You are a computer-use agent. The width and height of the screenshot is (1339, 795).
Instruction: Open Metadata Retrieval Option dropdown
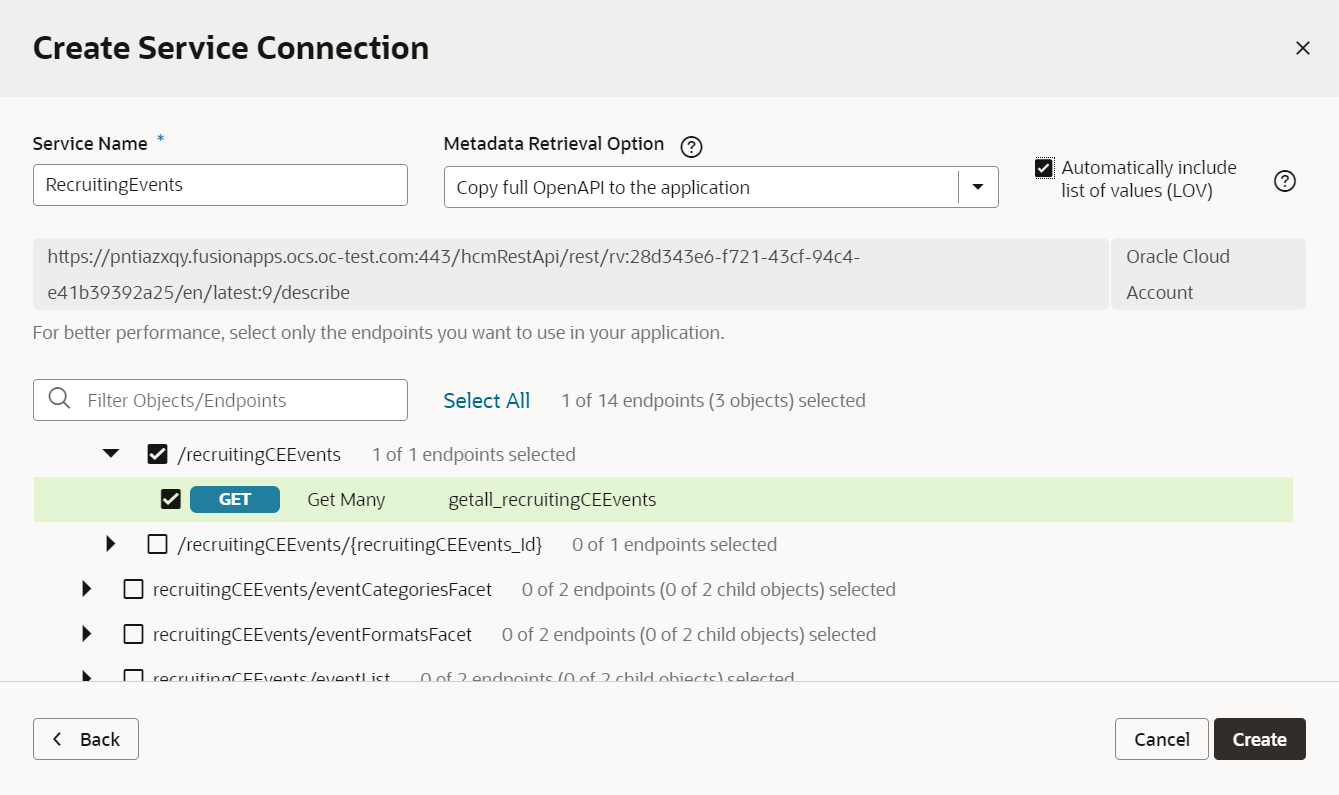click(978, 186)
